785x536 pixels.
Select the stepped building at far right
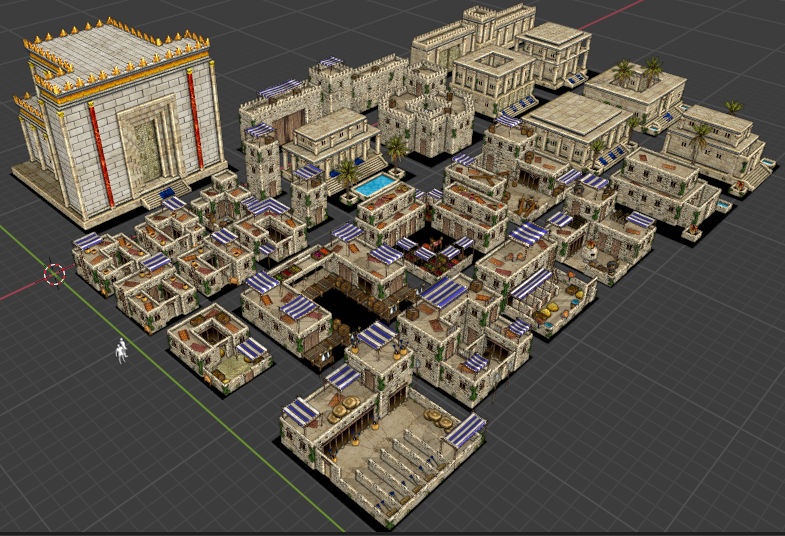click(x=715, y=140)
